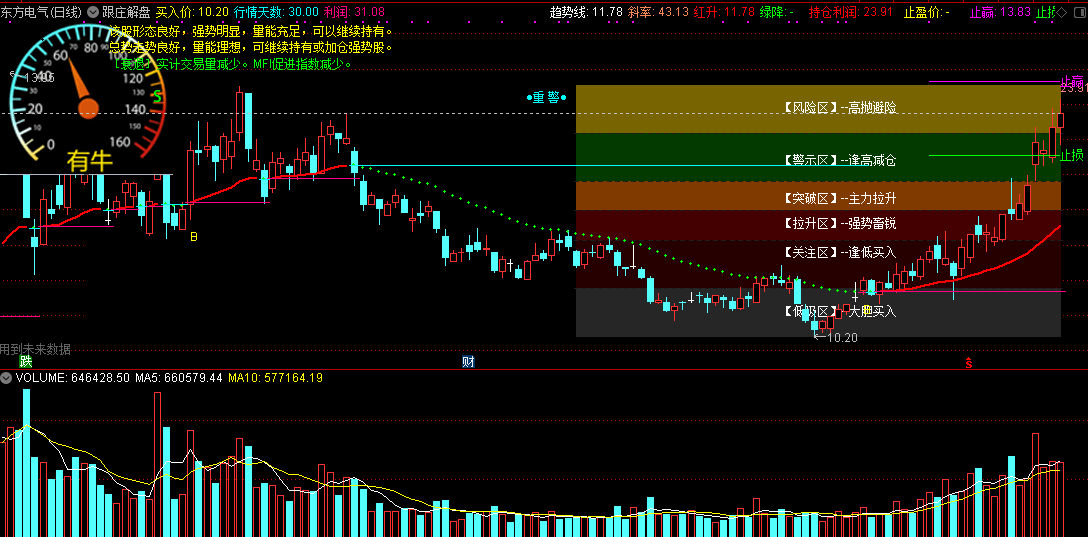Click the 【突破区】--主力拉升 zone label
Image resolution: width=1088 pixels, height=537 pixels.
[839, 199]
